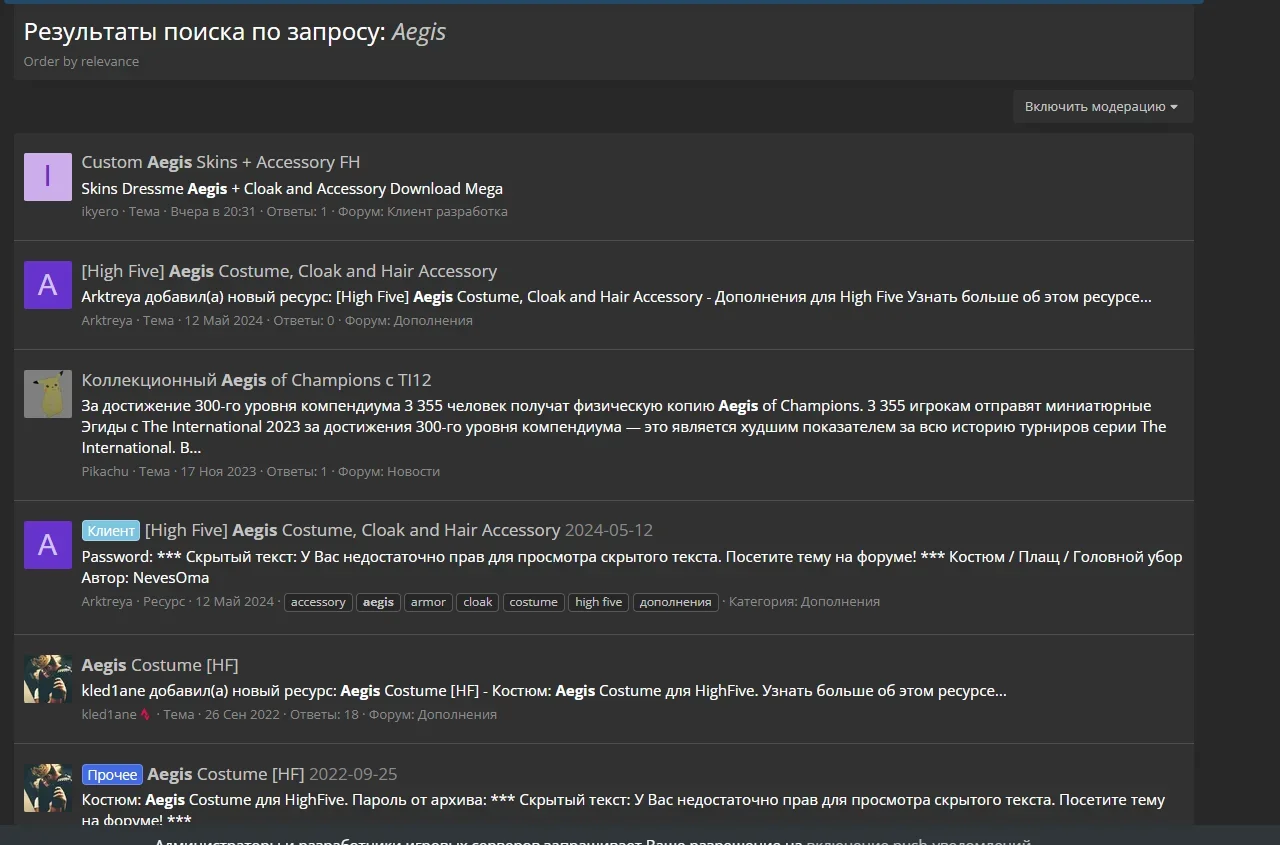Expand the Включить модерацию dropdown
This screenshot has height=845, width=1280.
[x=1102, y=106]
